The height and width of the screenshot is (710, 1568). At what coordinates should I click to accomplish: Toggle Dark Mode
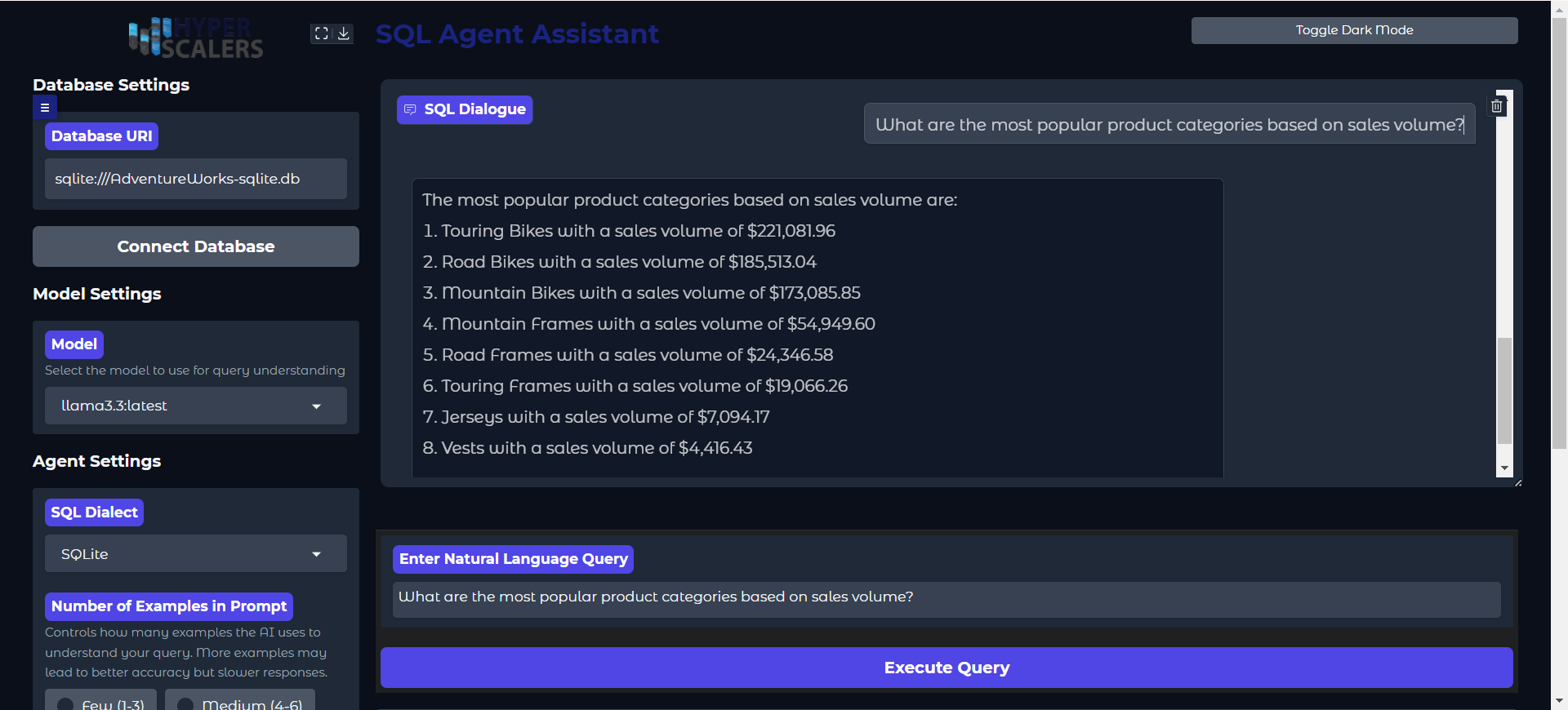click(x=1354, y=30)
